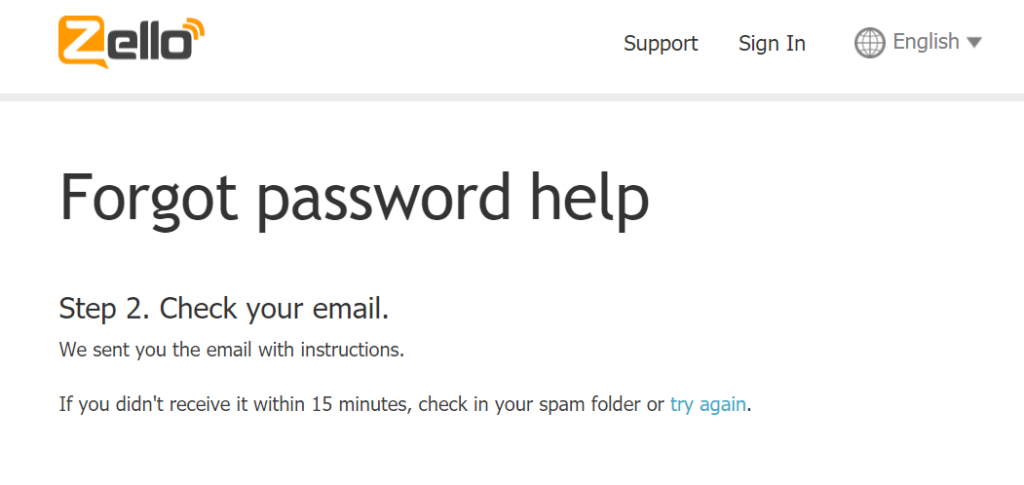This screenshot has height=485, width=1024.
Task: Click the word 'instructions'
Action: (x=352, y=350)
